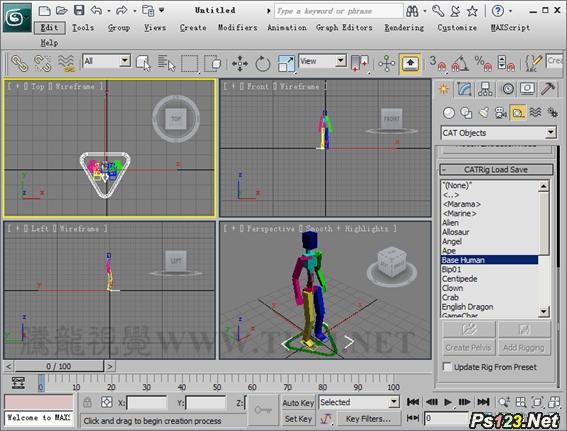Image resolution: width=567 pixels, height=431 pixels.
Task: Switch to the Create command panel tab
Action: pyautogui.click(x=444, y=89)
